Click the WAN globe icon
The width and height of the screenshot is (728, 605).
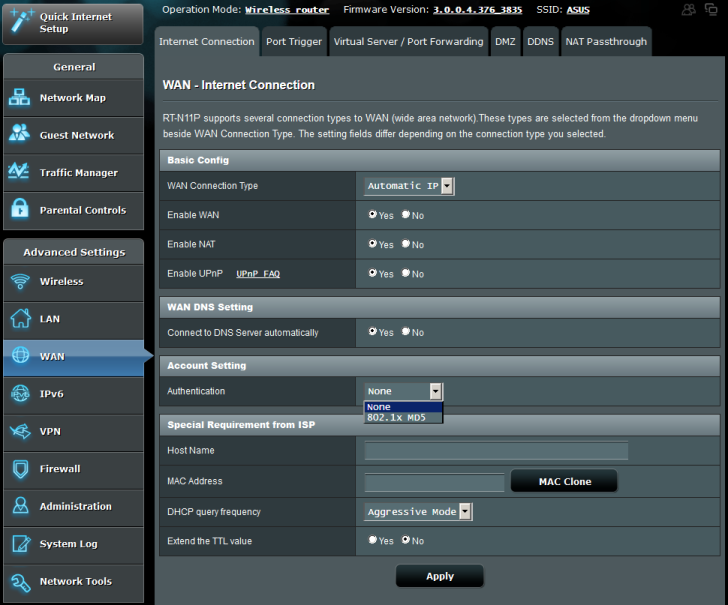20,355
